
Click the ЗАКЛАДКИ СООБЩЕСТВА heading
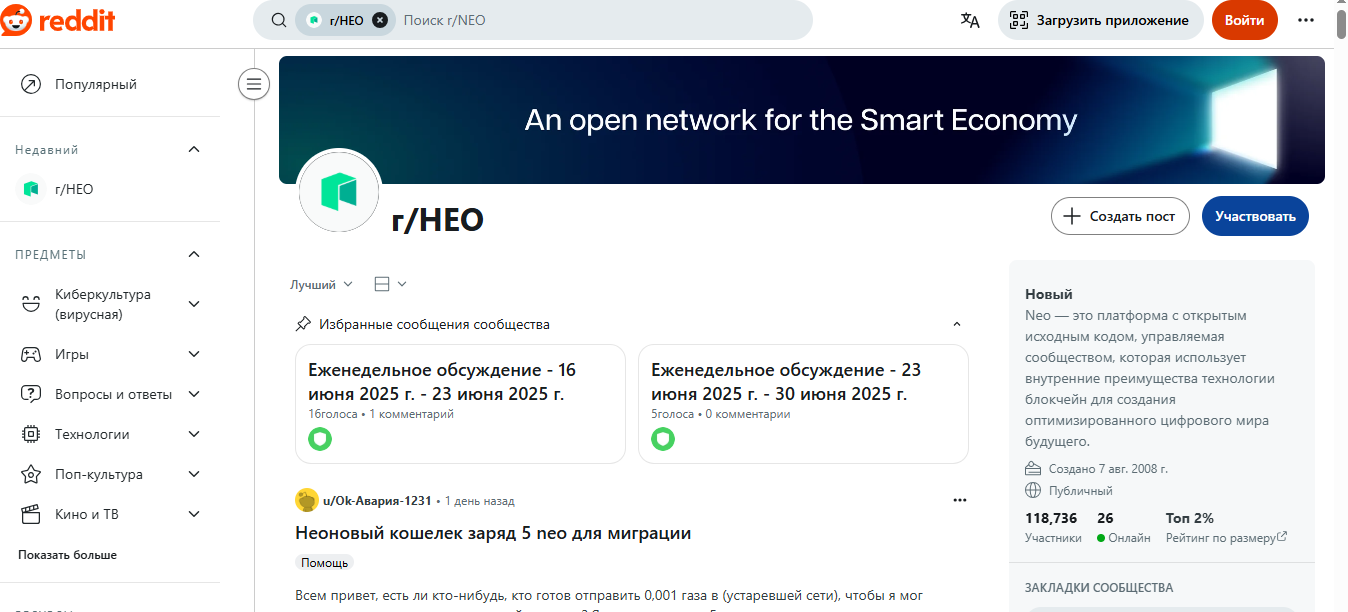1099,588
